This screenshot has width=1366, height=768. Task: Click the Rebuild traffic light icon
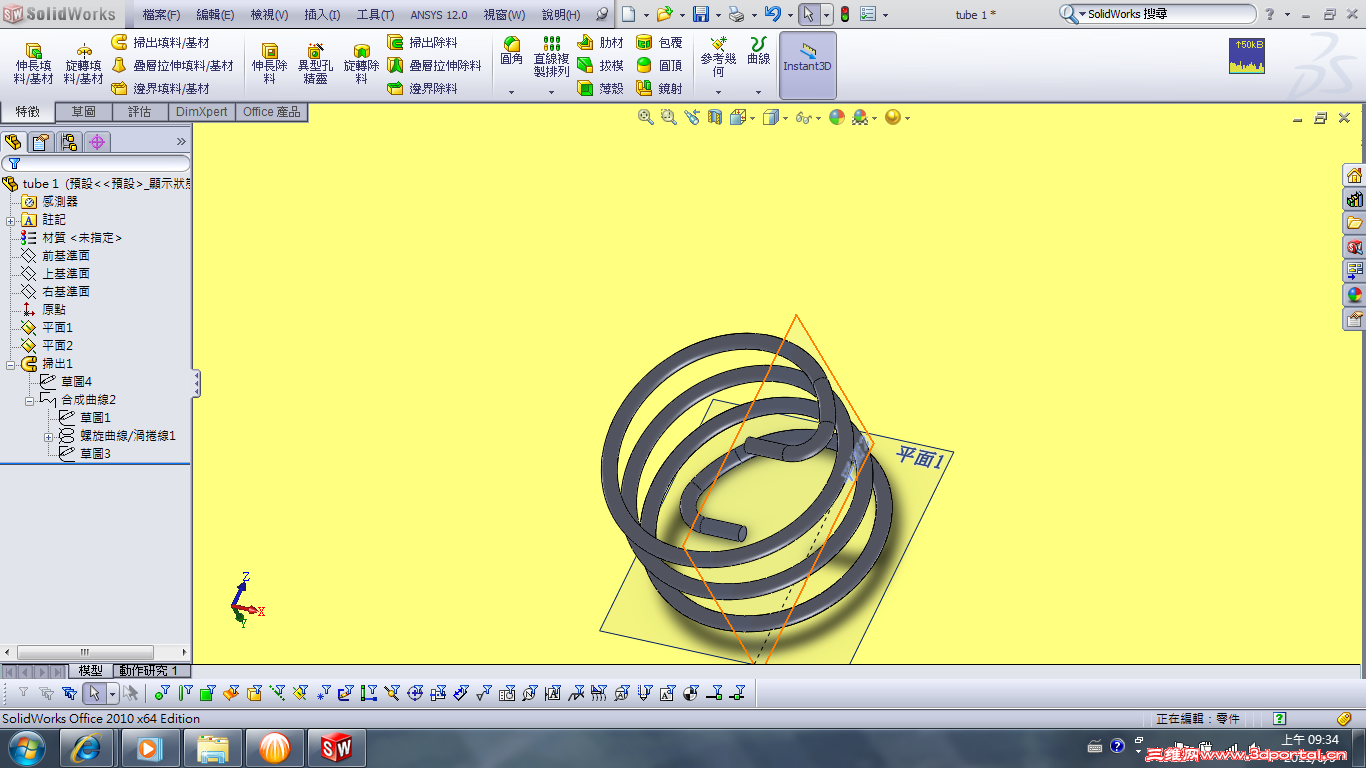point(844,14)
